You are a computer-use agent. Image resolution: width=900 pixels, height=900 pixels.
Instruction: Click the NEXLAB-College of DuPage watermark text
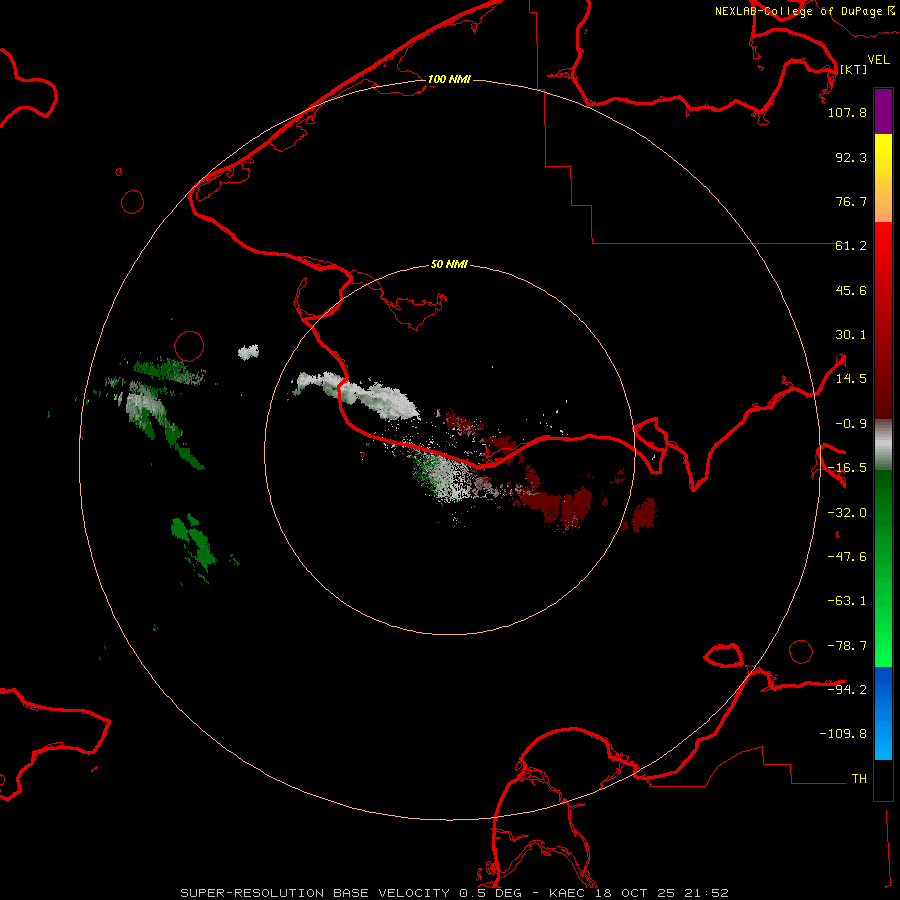pos(805,11)
